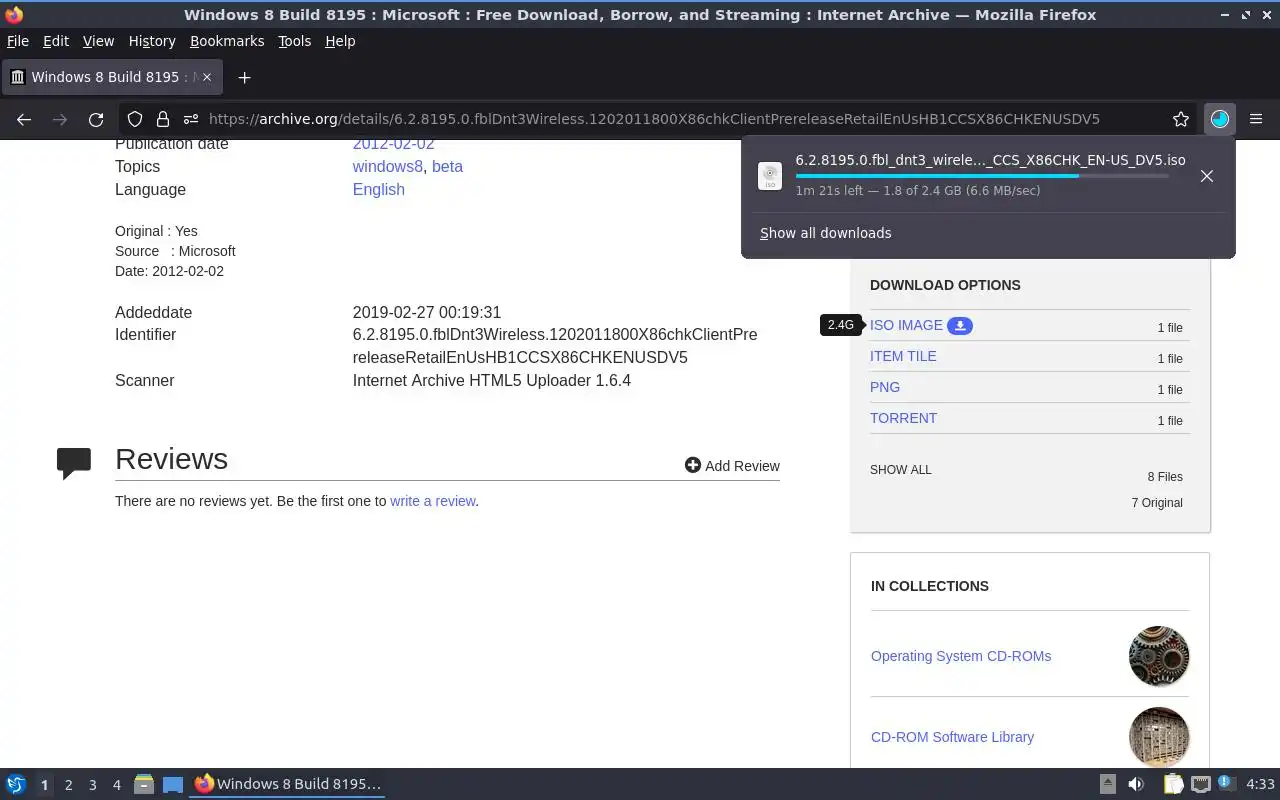The height and width of the screenshot is (800, 1280).
Task: Open the windows8 topic link
Action: (x=388, y=167)
